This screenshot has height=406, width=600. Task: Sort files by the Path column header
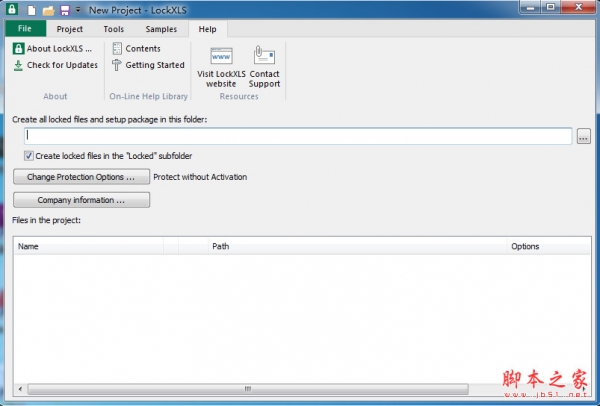tap(357, 246)
